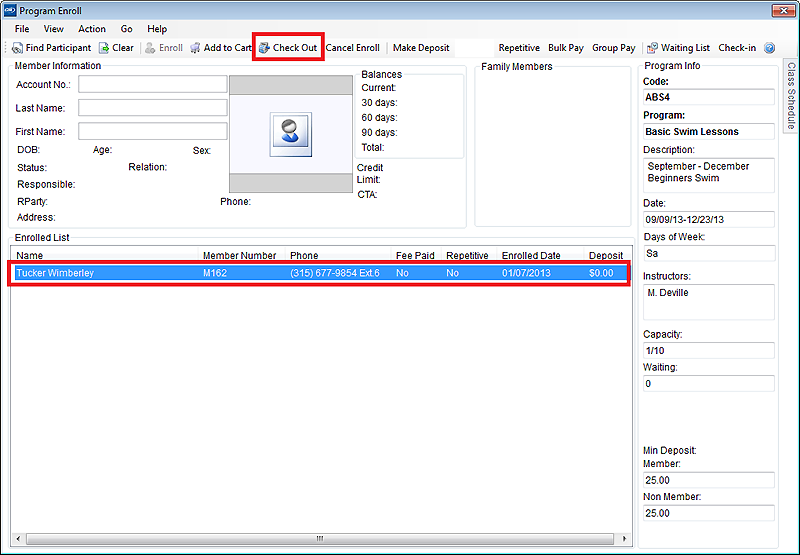800x555 pixels.
Task: Click the grayed Enroll toolbar button
Action: click(x=164, y=48)
